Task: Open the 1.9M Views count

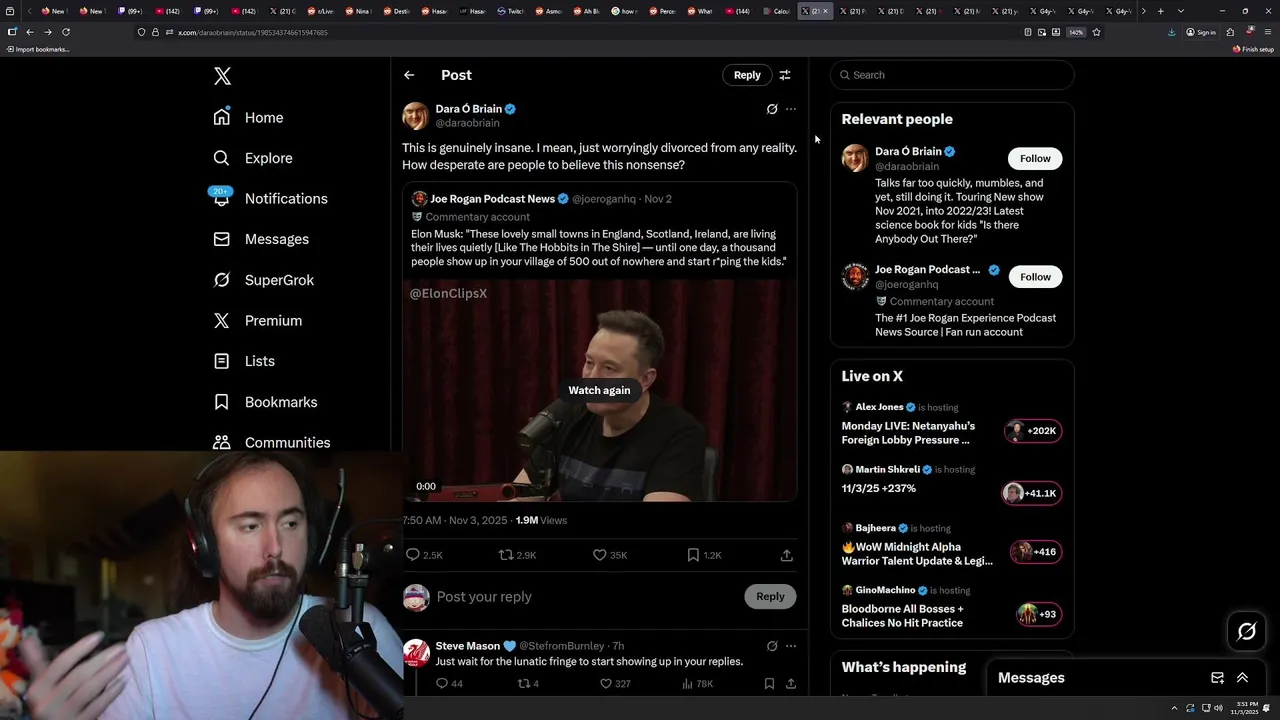Action: pos(541,520)
